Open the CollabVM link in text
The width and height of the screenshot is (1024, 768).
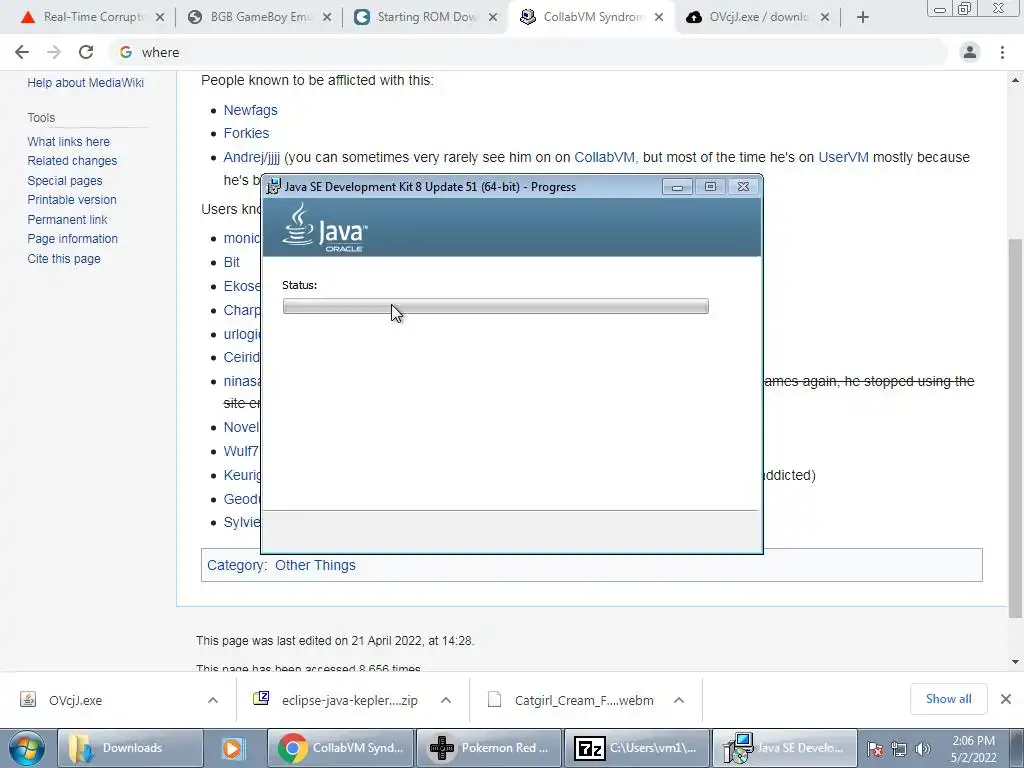604,157
